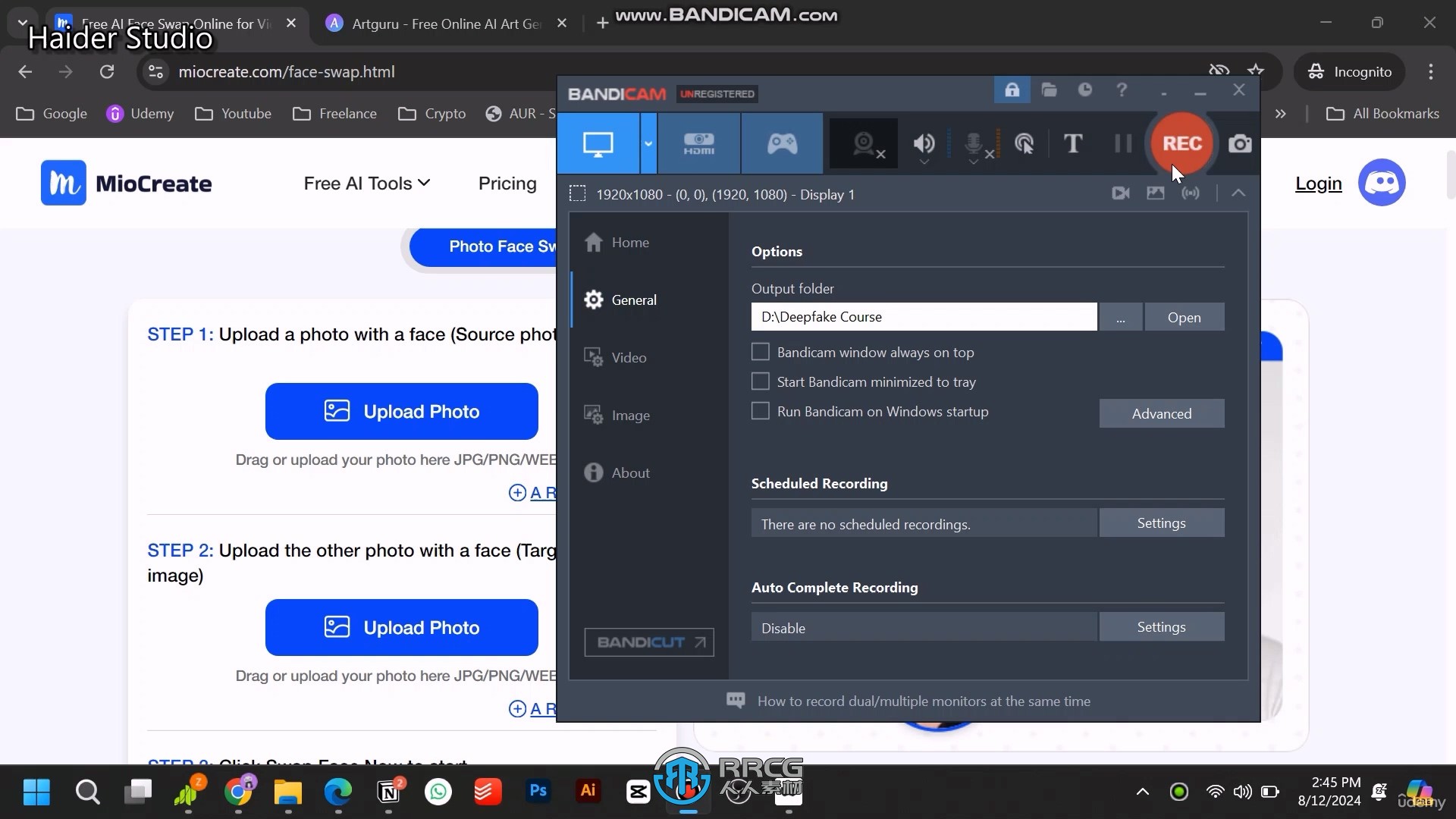Start recording with REC button
Screen dimensions: 1456x819
coord(1181,143)
